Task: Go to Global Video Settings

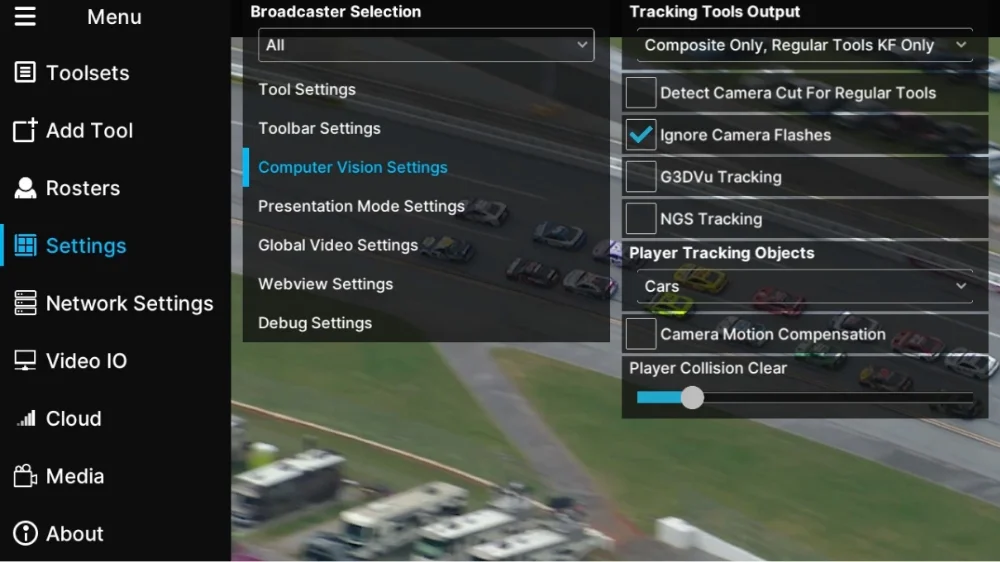Action: (337, 245)
